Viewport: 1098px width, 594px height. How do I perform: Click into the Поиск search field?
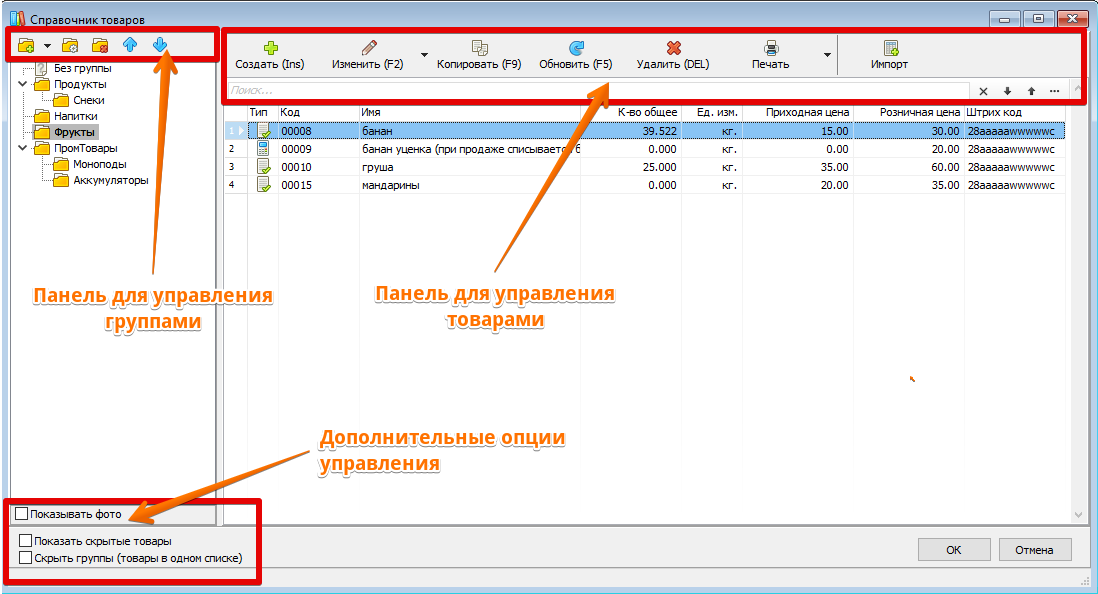point(599,90)
